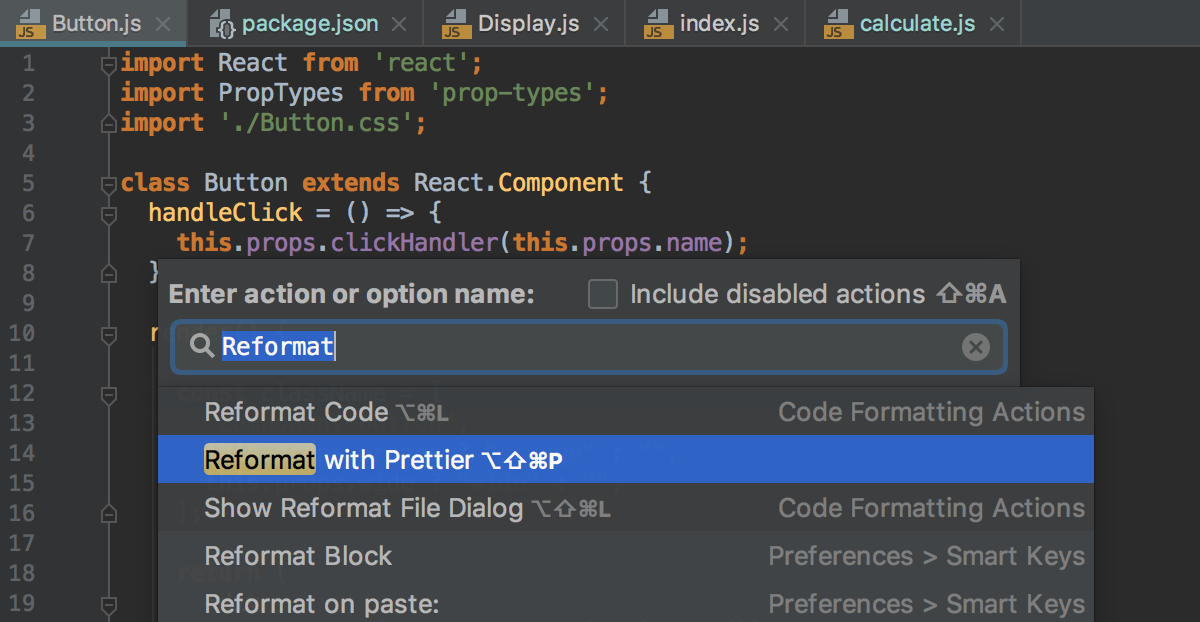
Task: Enable the Include disabled actions checkbox
Action: coord(602,294)
